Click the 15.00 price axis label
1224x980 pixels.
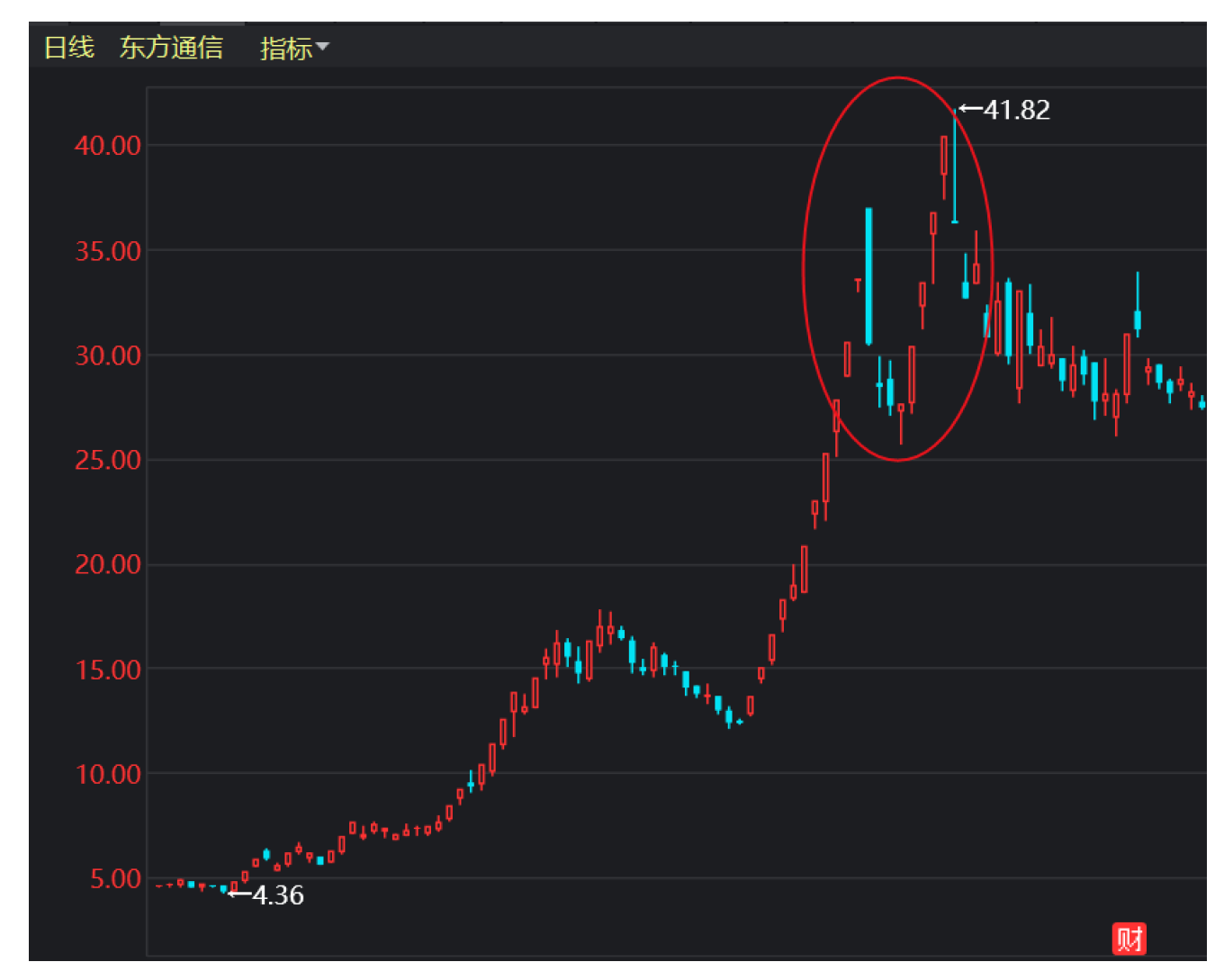tap(108, 670)
